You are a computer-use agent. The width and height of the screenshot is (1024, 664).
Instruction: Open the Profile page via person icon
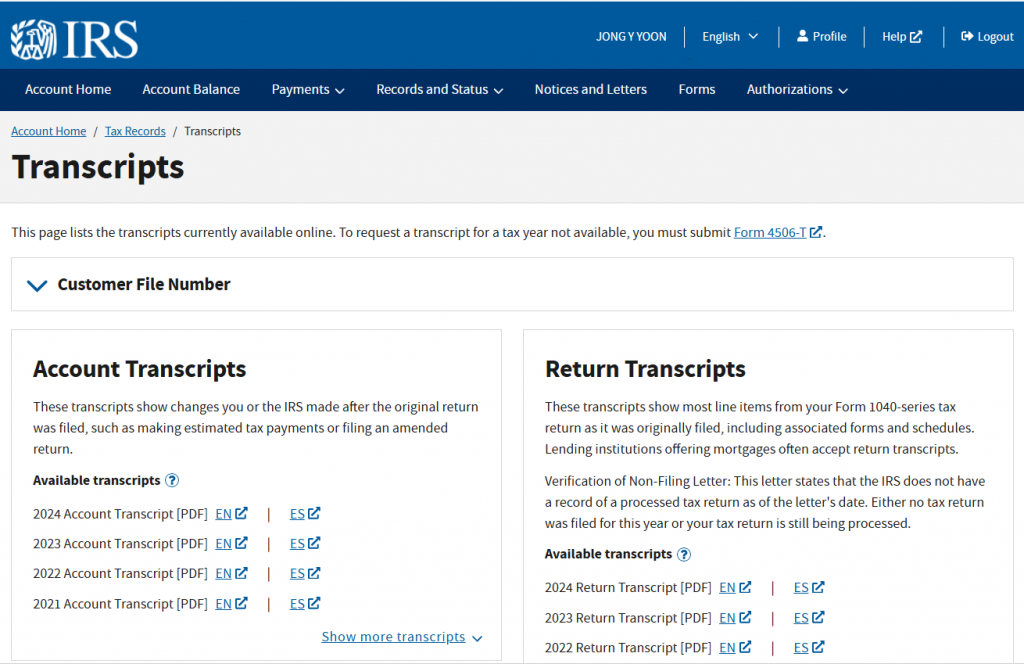802,36
